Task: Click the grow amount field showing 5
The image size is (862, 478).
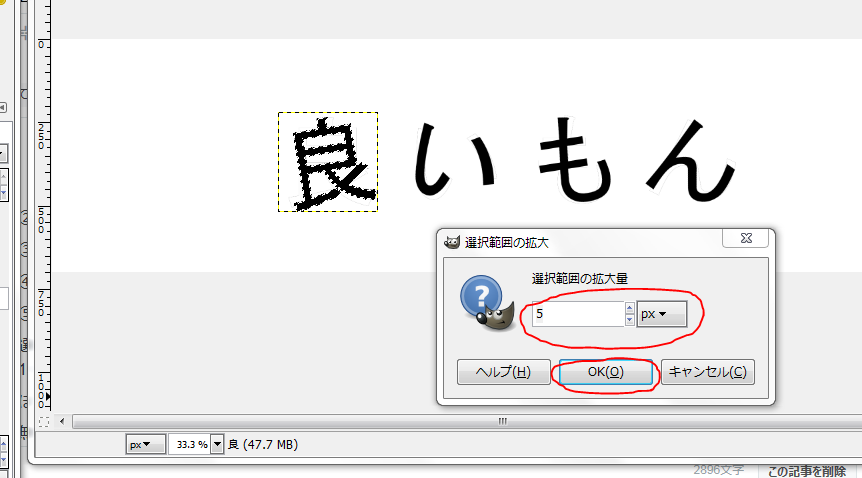Action: point(578,314)
